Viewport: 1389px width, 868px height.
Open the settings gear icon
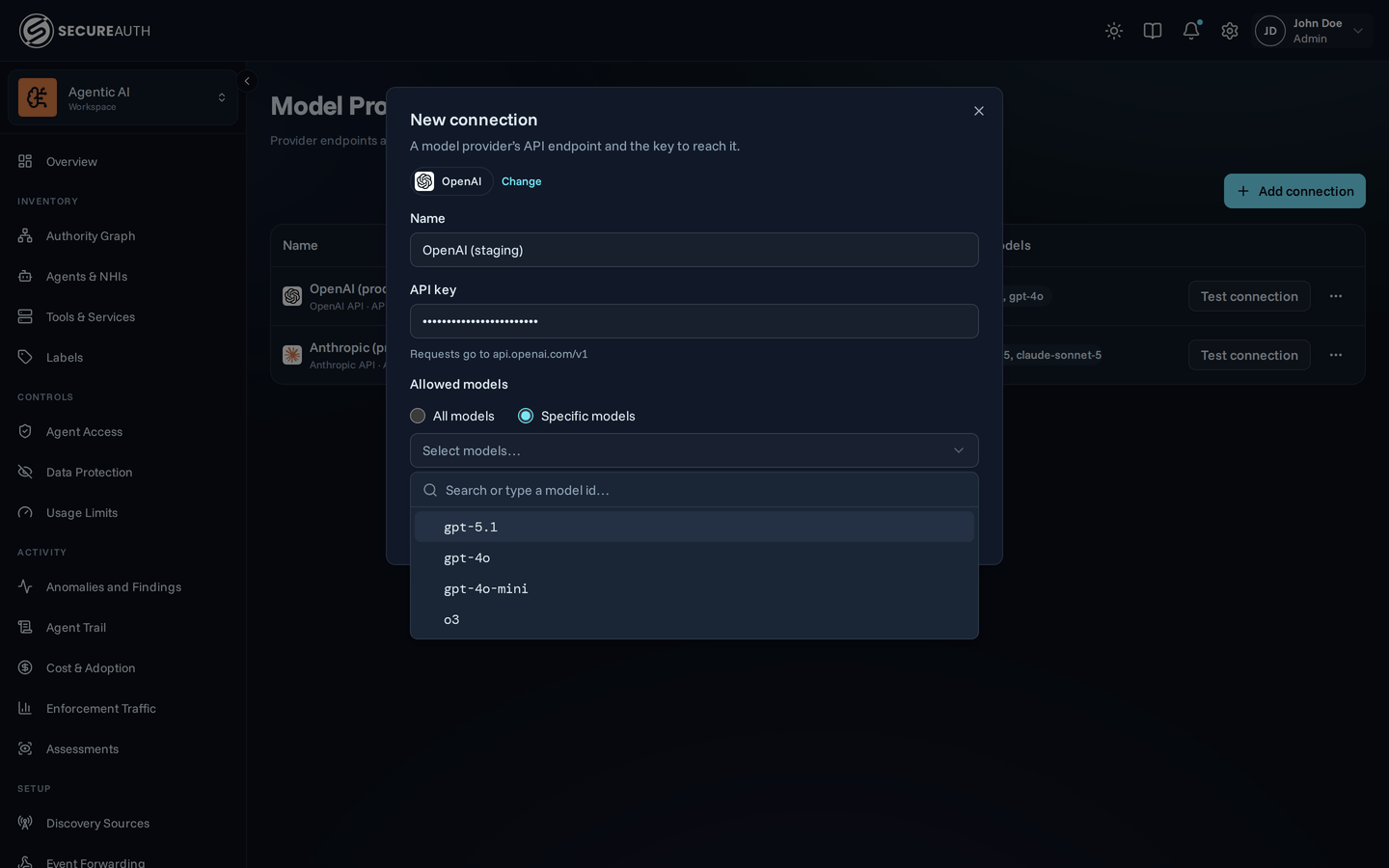coord(1230,31)
